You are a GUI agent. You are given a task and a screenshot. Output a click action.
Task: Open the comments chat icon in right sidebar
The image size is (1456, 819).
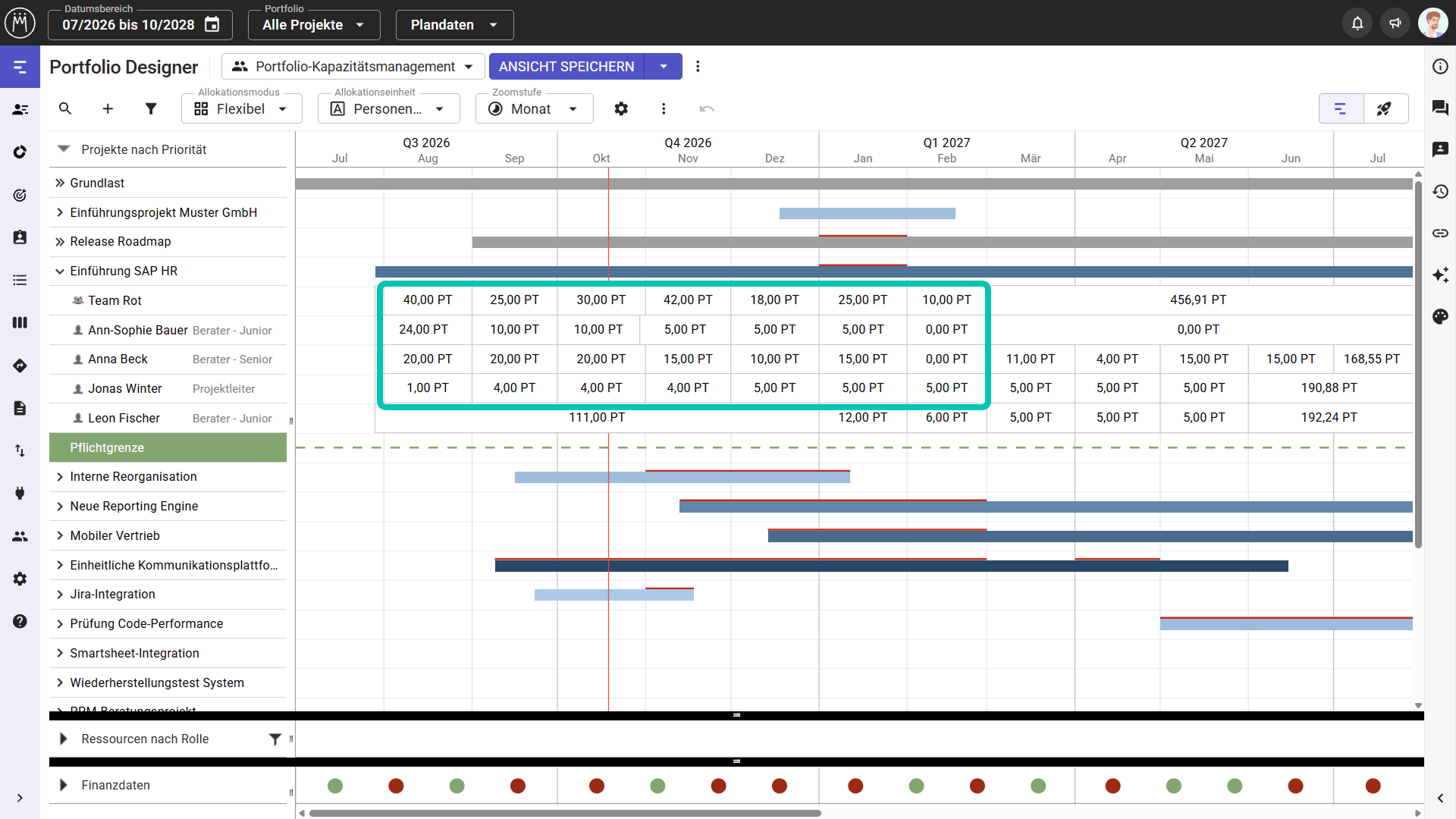(1440, 108)
